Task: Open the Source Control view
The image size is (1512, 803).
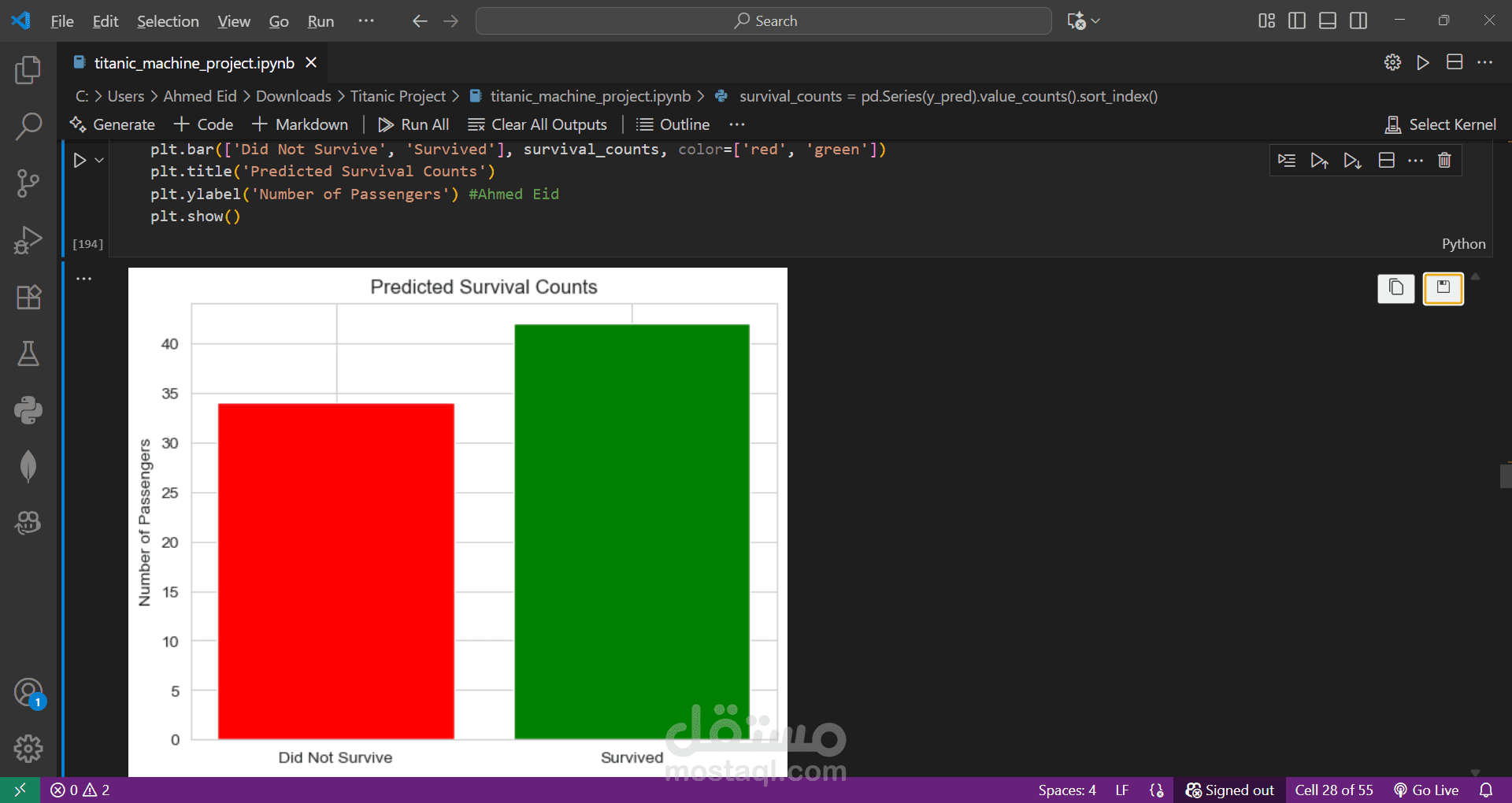Action: (28, 183)
